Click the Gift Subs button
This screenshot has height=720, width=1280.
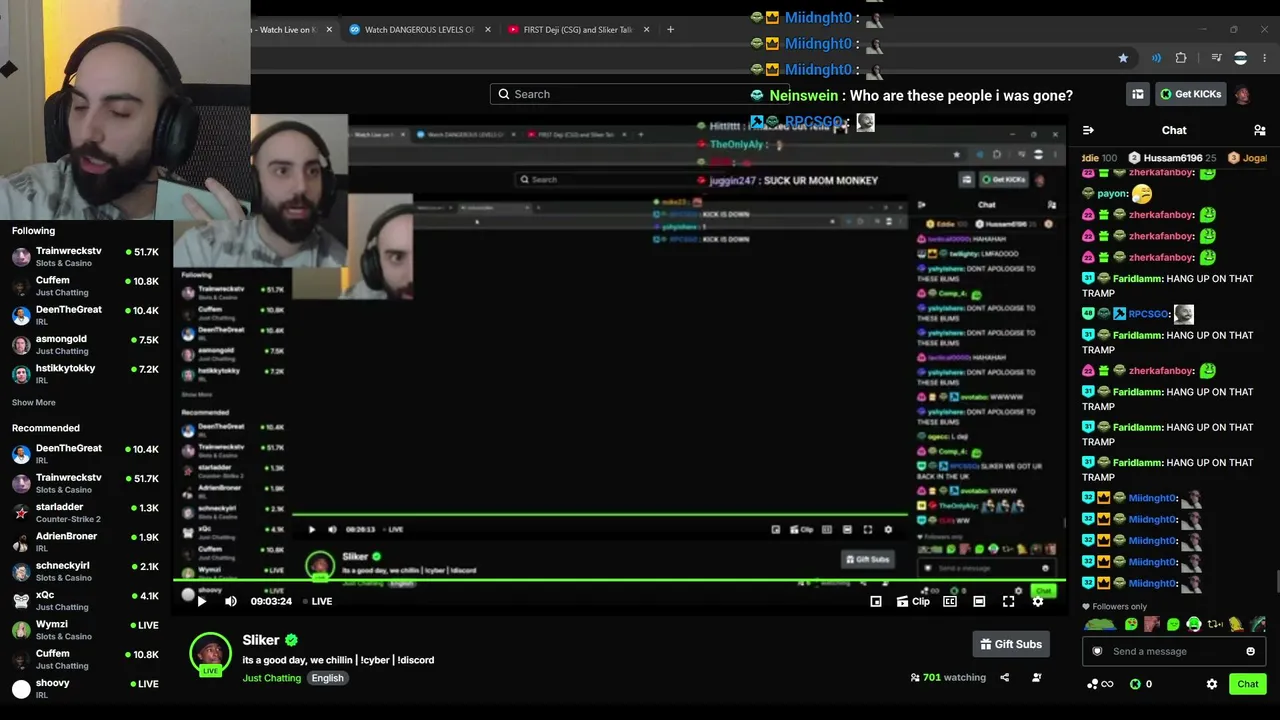point(1011,644)
